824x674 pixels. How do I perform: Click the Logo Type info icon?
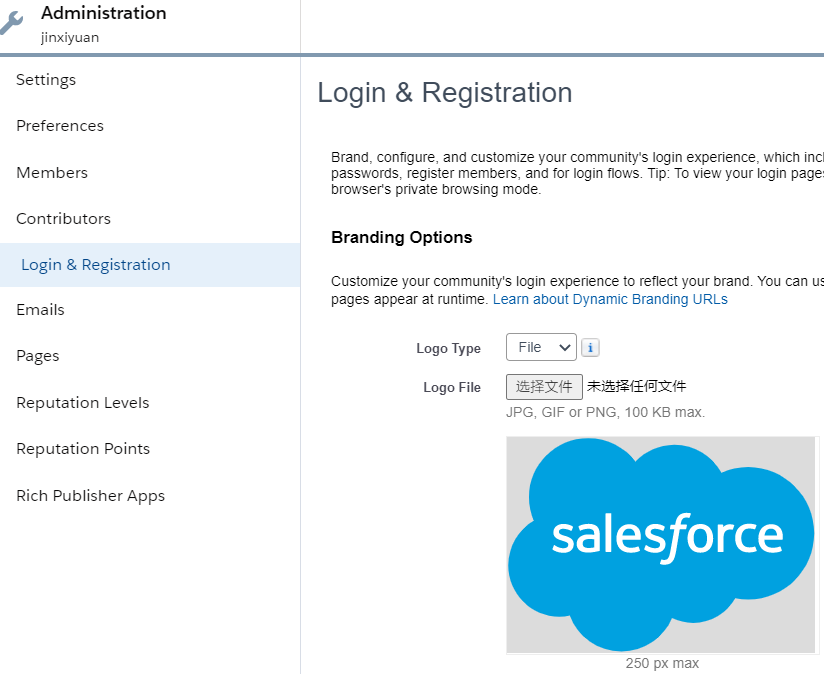(x=590, y=348)
